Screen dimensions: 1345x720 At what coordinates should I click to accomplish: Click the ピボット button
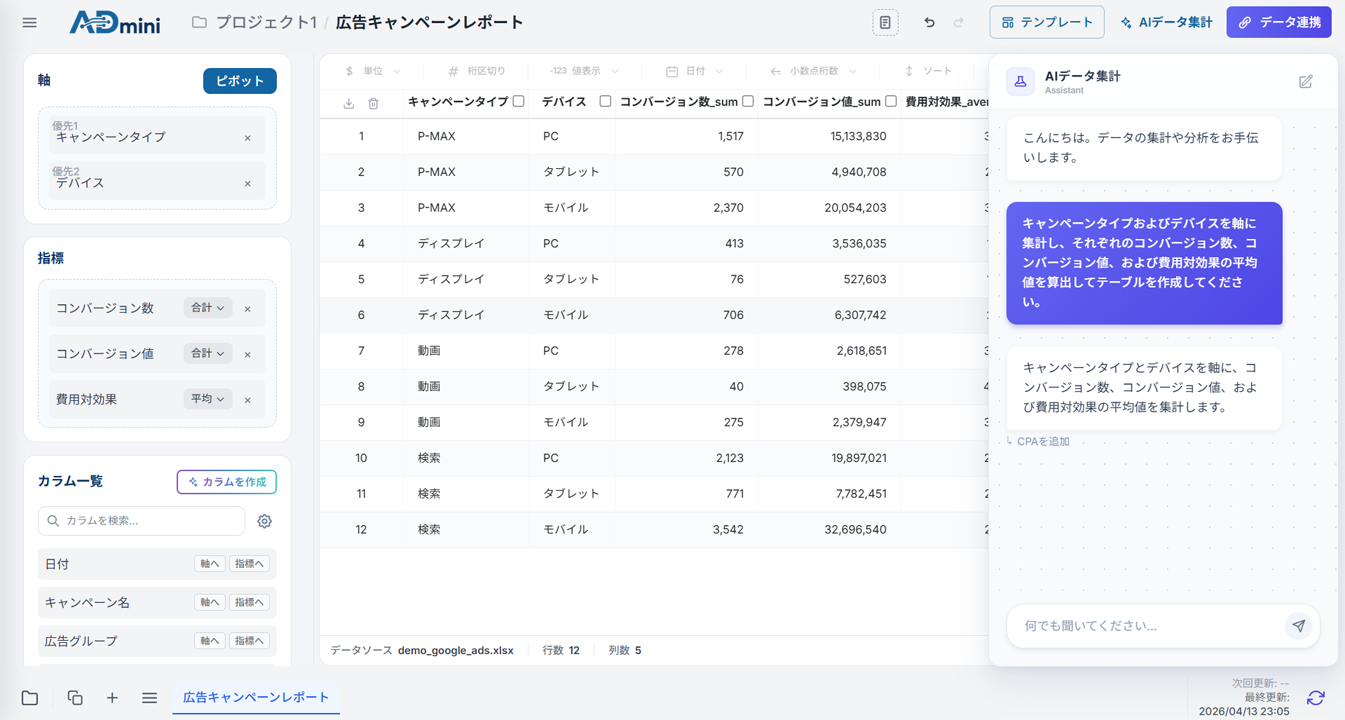(x=240, y=81)
